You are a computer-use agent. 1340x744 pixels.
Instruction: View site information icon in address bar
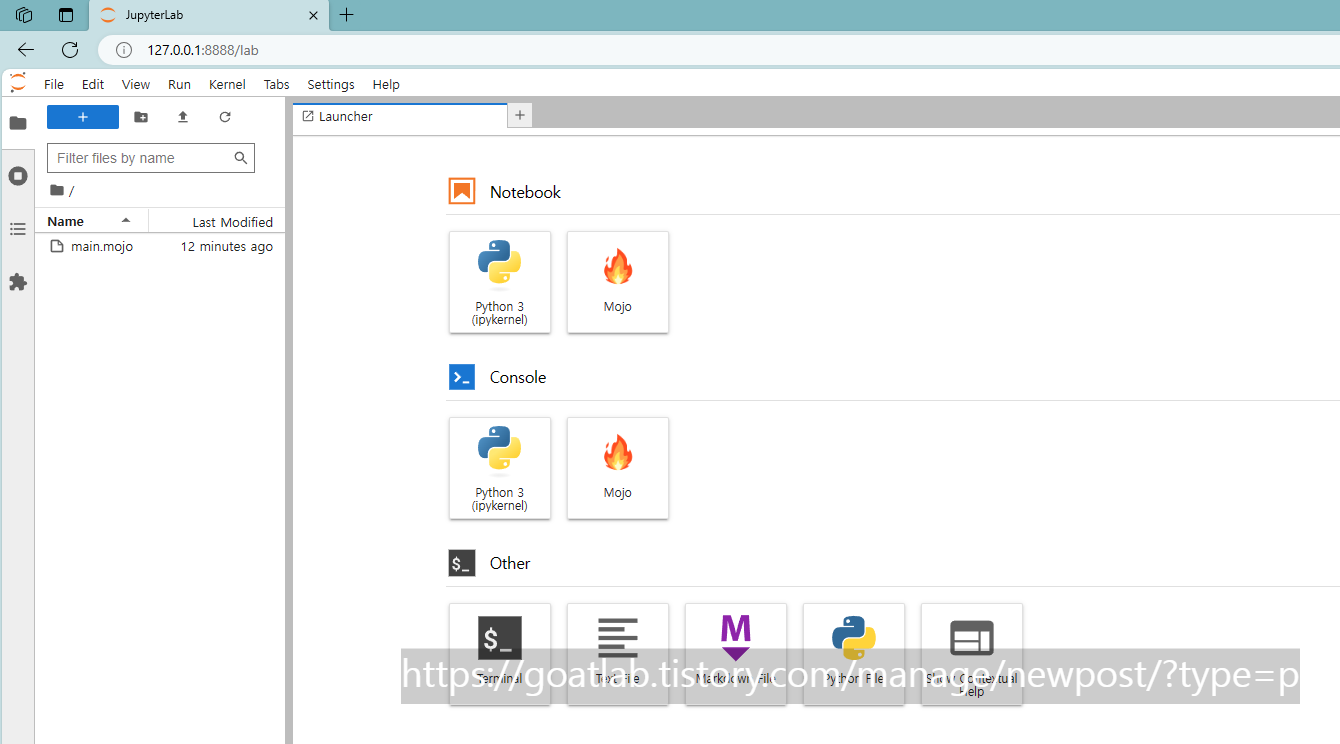point(124,50)
